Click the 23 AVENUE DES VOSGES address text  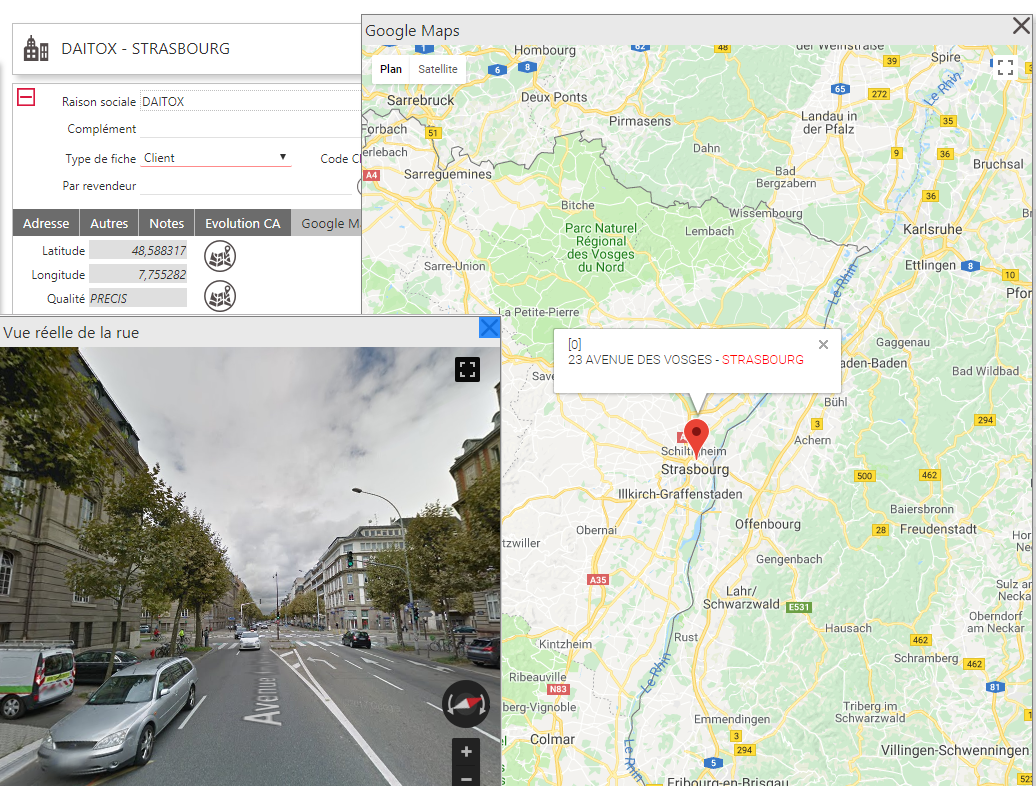(x=640, y=360)
